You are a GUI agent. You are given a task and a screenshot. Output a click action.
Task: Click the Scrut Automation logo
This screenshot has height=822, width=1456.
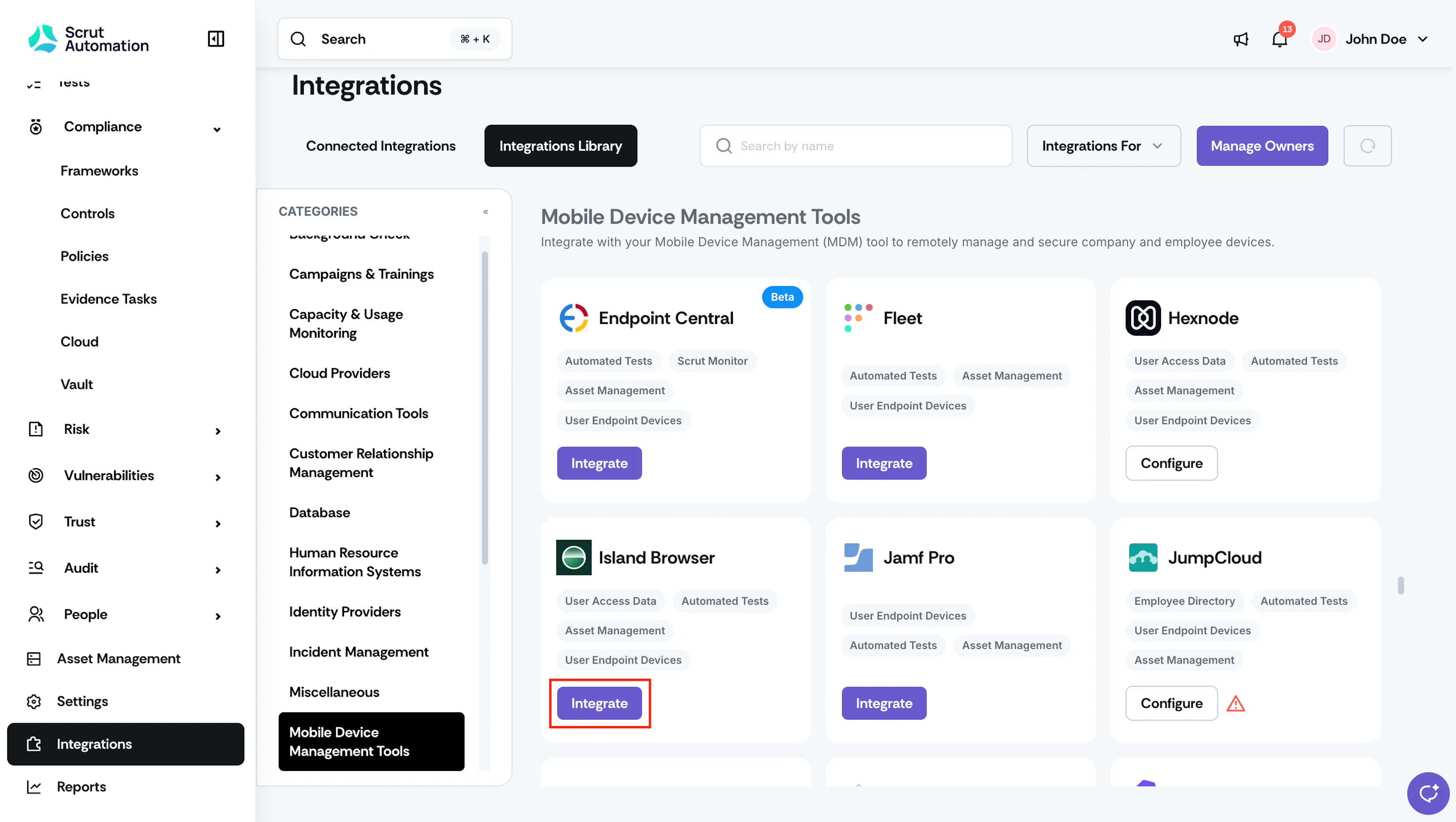tap(89, 39)
